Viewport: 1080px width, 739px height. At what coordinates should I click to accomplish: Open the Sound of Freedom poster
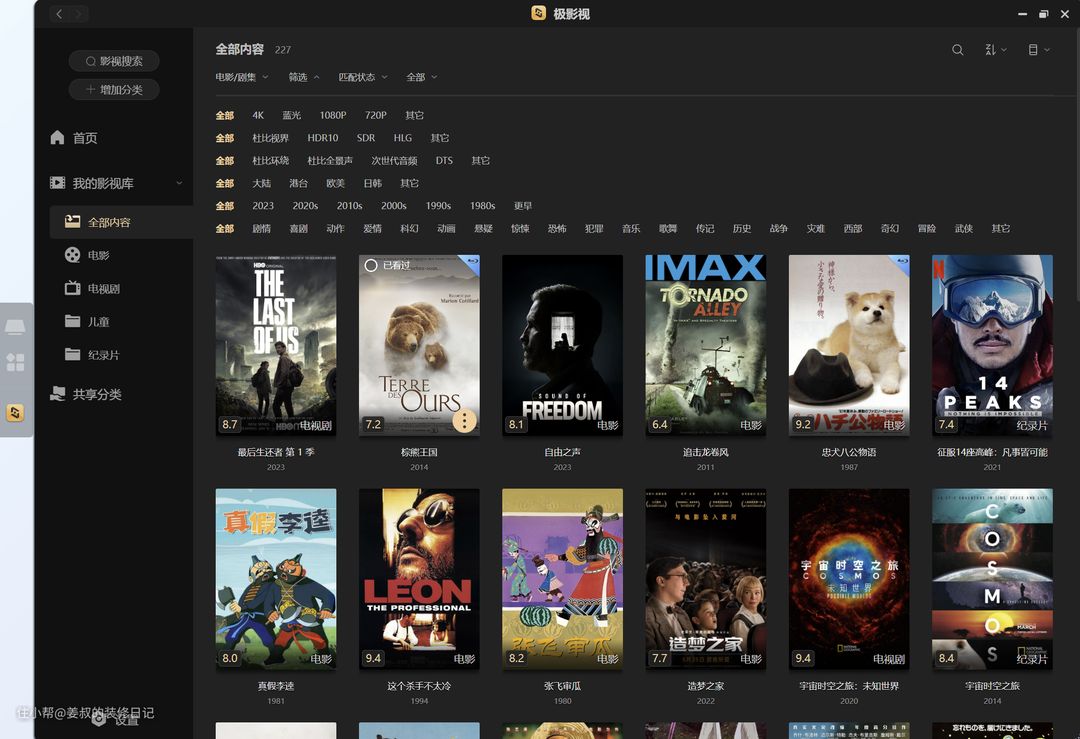point(562,345)
